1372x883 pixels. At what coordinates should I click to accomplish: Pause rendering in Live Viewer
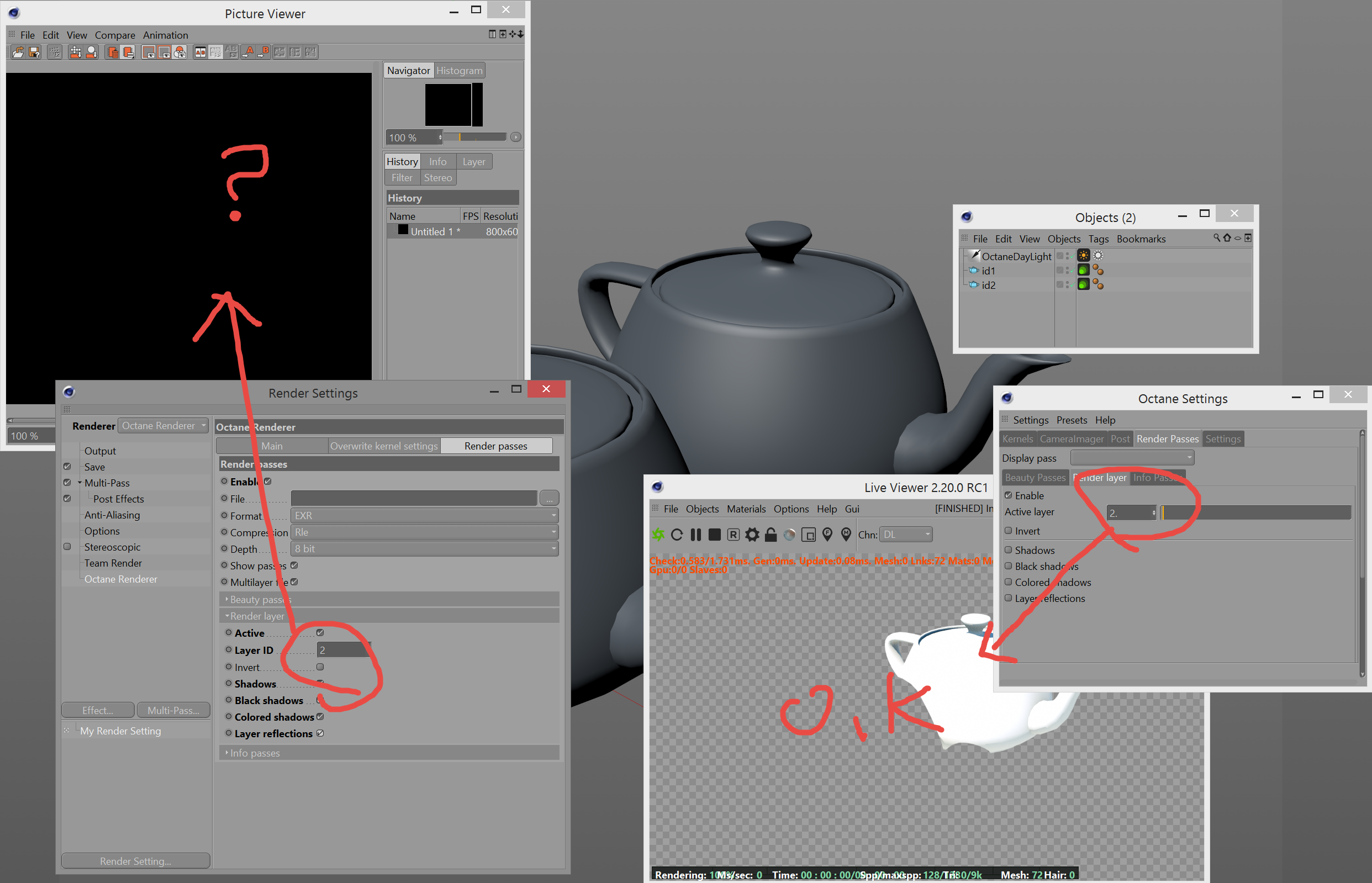pos(695,535)
